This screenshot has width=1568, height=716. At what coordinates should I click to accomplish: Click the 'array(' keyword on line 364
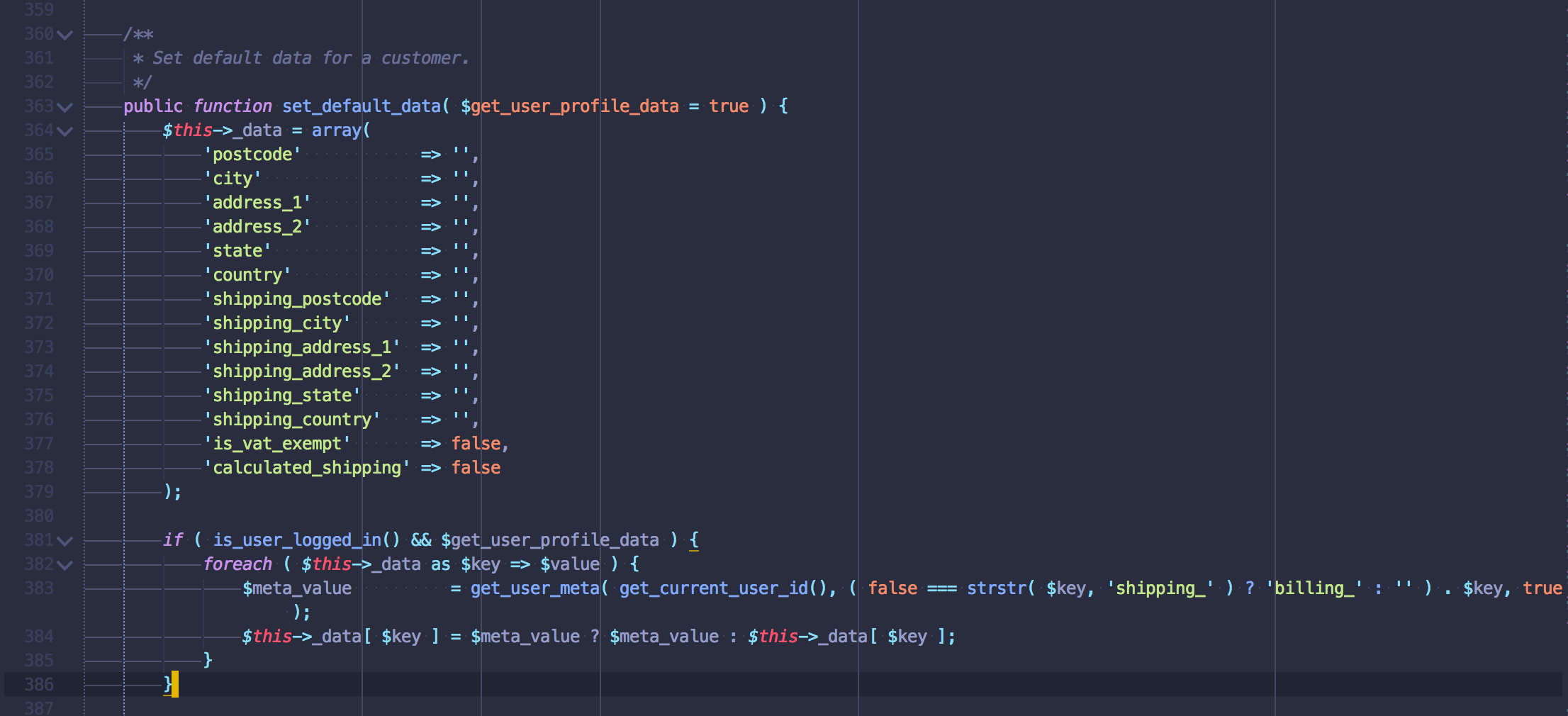coord(341,130)
